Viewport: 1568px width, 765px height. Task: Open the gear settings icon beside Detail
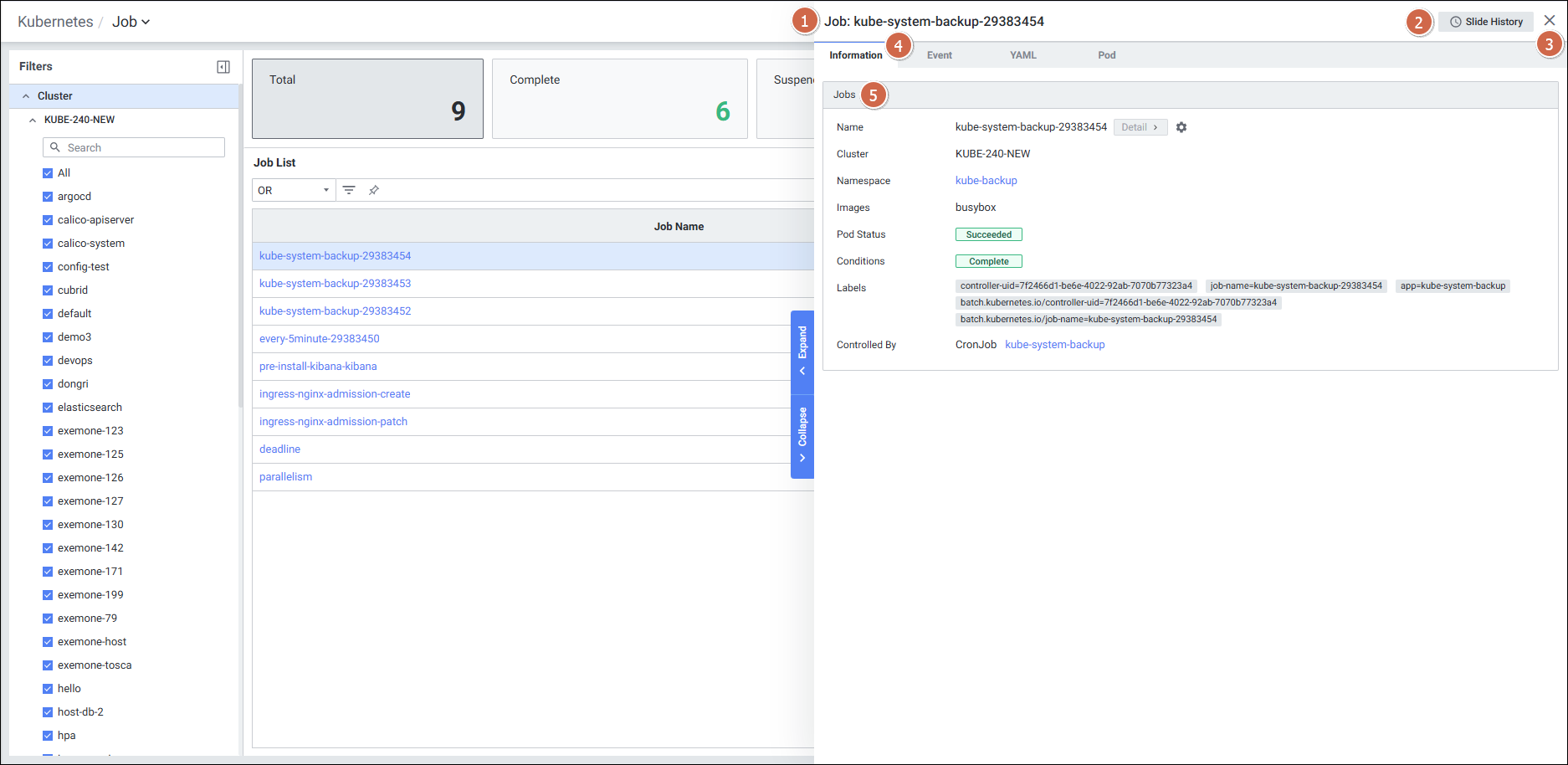(1181, 127)
